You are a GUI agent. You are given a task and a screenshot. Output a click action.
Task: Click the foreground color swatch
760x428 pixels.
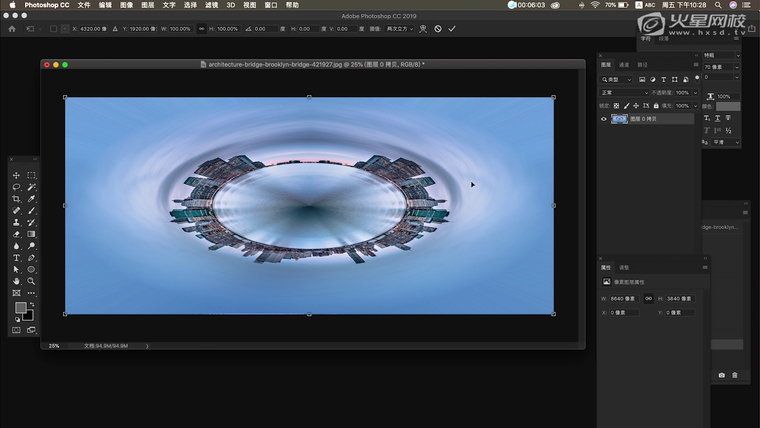coord(20,308)
